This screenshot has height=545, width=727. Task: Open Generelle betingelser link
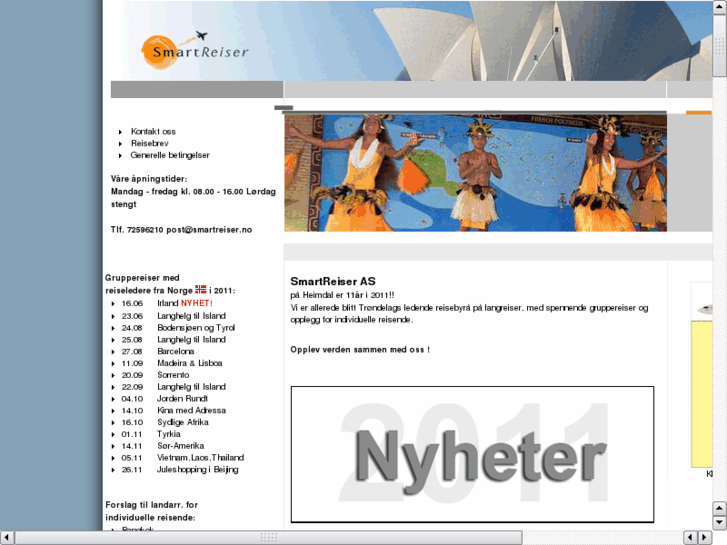pos(170,155)
